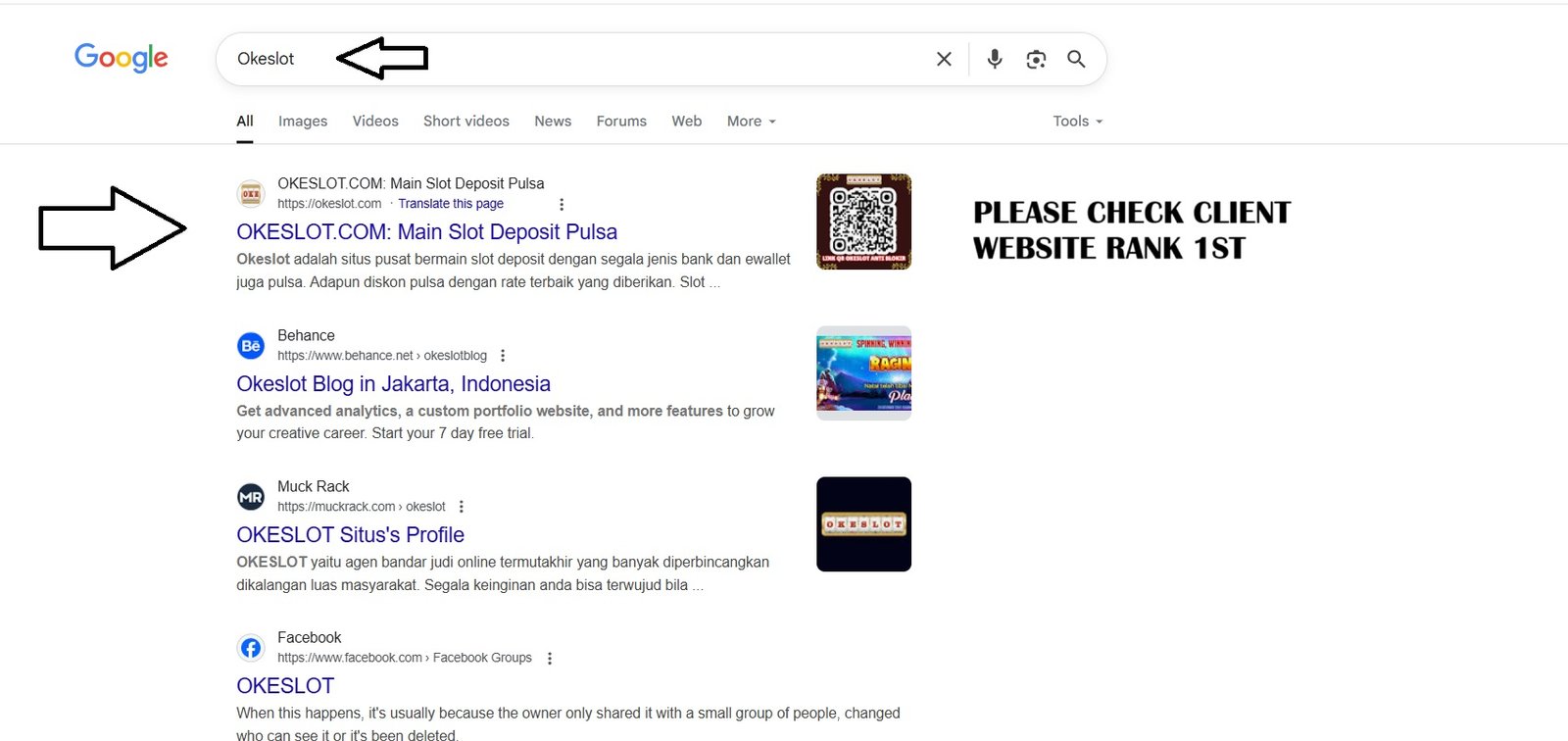Start voice search with the microphone icon

coord(995,59)
